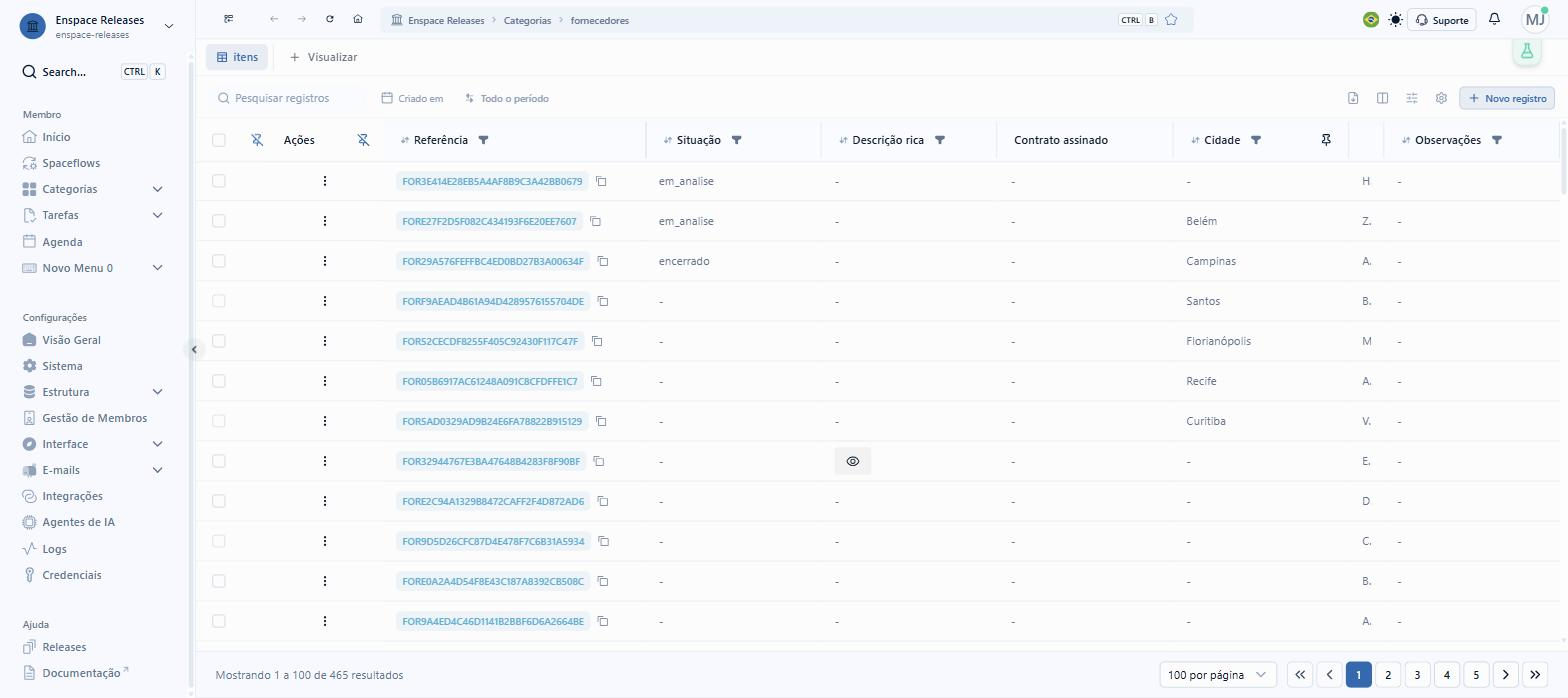
Task: Check the row with city Curitiba
Action: pyautogui.click(x=219, y=421)
